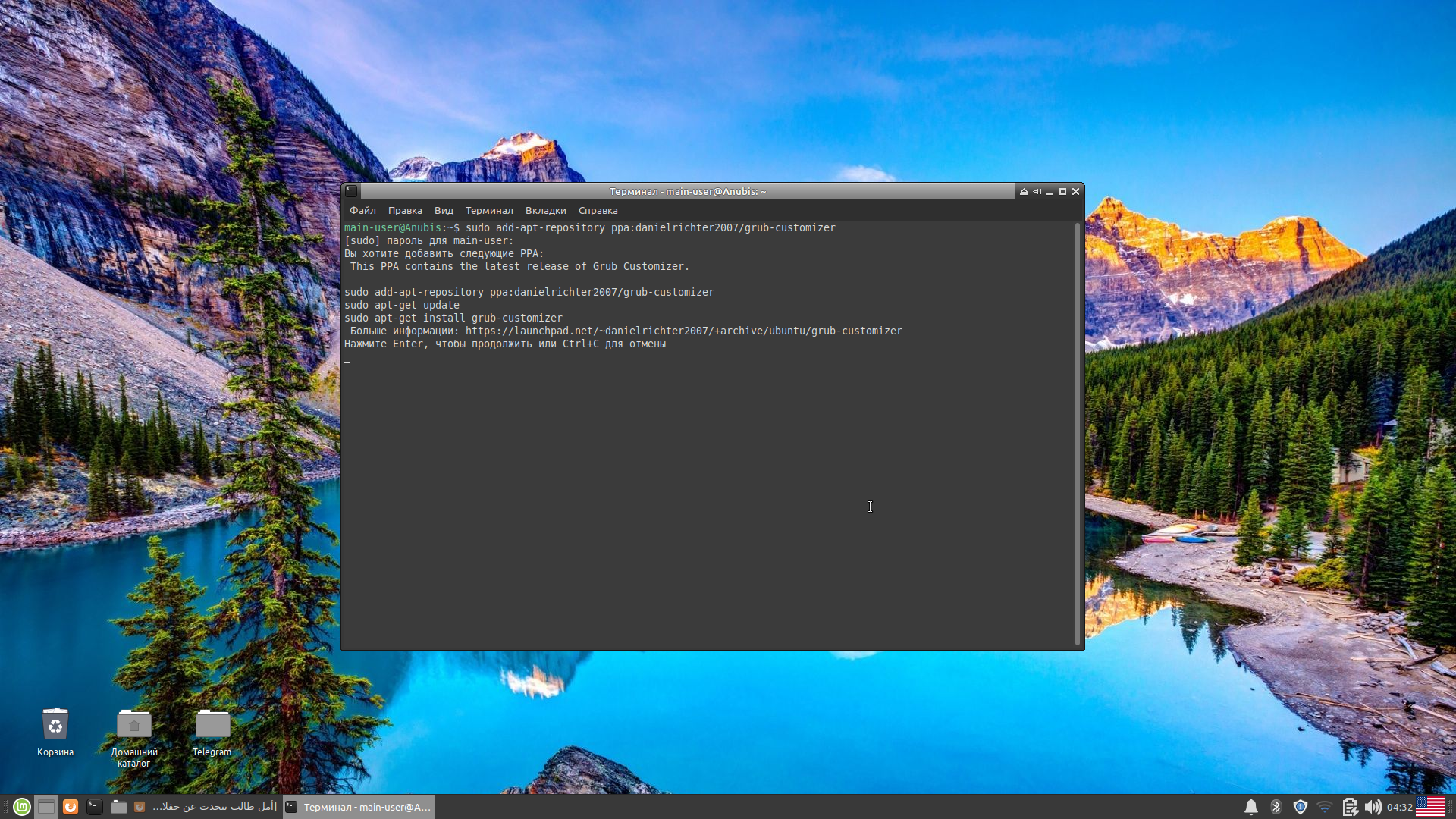Viewport: 1456px width, 819px height.
Task: Click the Wi-Fi network tray icon
Action: (x=1325, y=807)
